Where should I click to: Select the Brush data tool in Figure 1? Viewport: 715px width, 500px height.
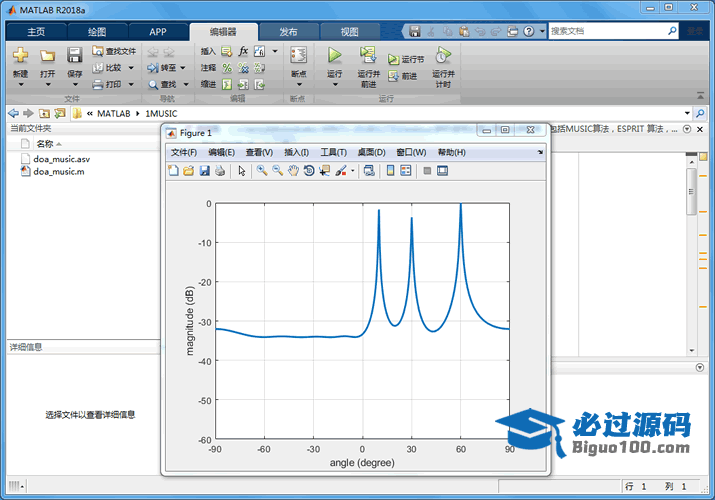[341, 170]
